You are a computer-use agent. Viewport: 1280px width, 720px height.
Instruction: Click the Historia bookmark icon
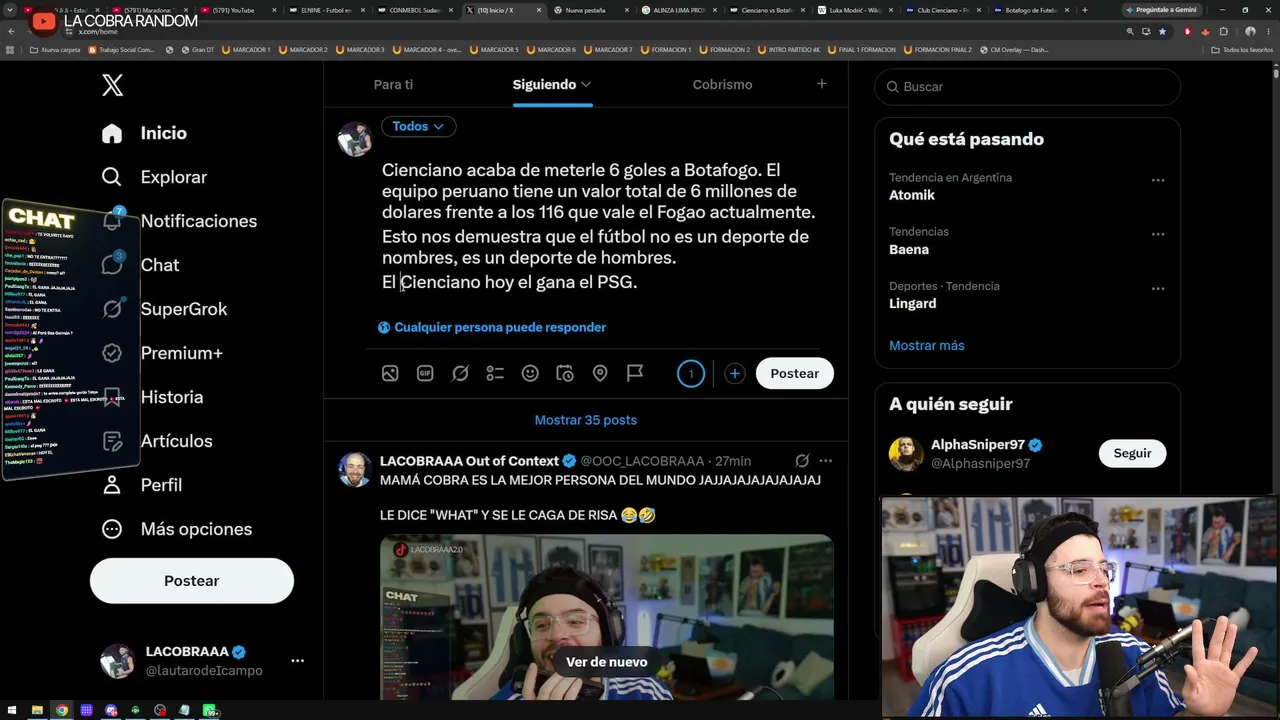pos(112,397)
